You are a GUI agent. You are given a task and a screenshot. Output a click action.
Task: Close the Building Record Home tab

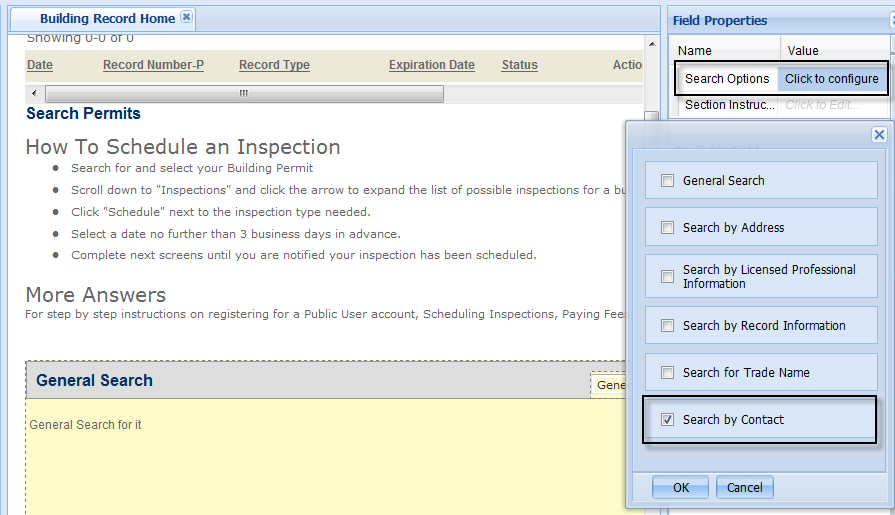[186, 18]
